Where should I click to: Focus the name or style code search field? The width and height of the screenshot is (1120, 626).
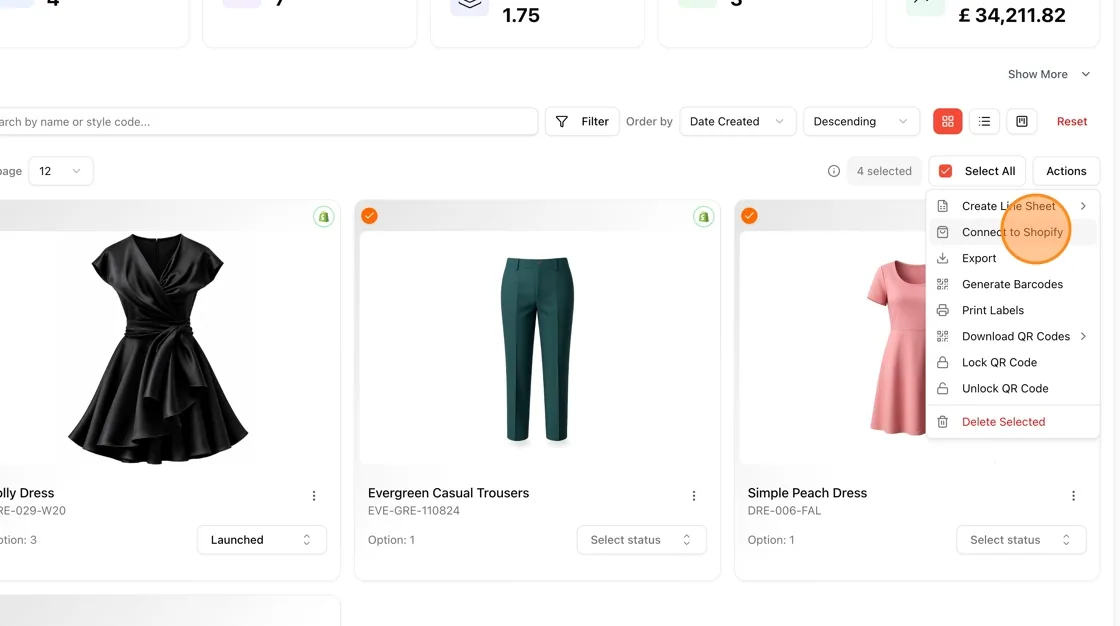(268, 121)
